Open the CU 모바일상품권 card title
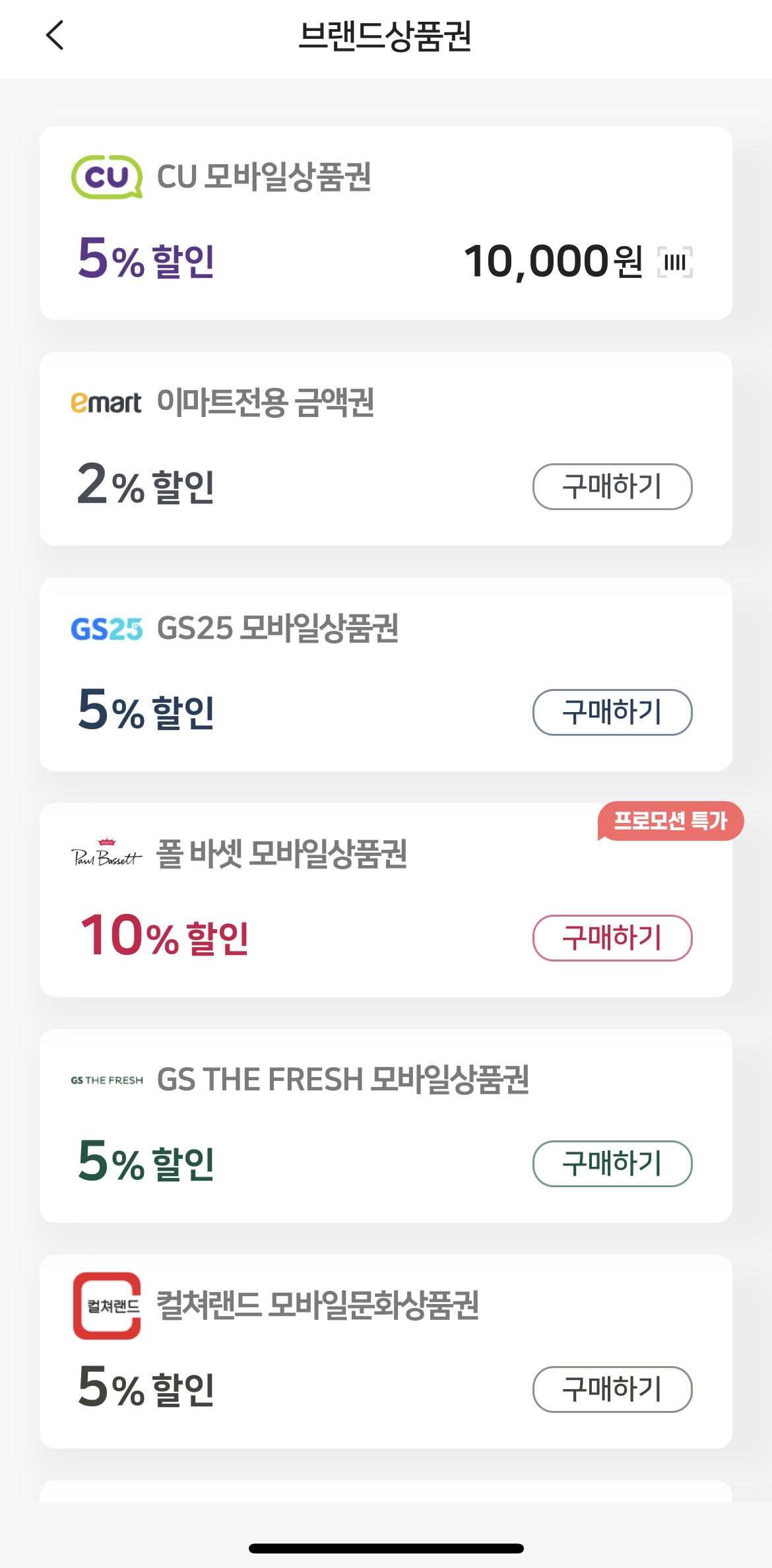Image resolution: width=772 pixels, height=1568 pixels. (264, 177)
